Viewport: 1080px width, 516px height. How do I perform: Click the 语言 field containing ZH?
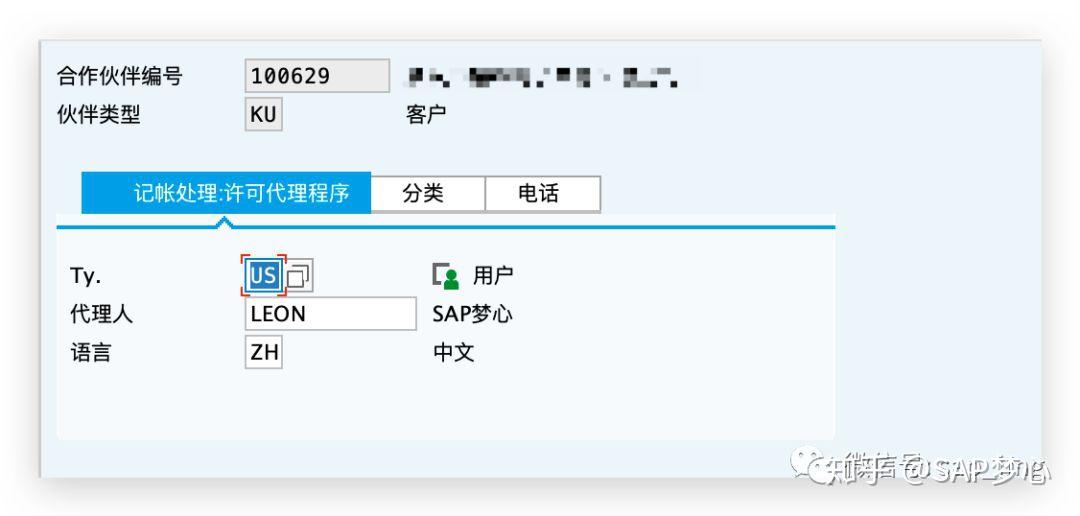(x=264, y=353)
